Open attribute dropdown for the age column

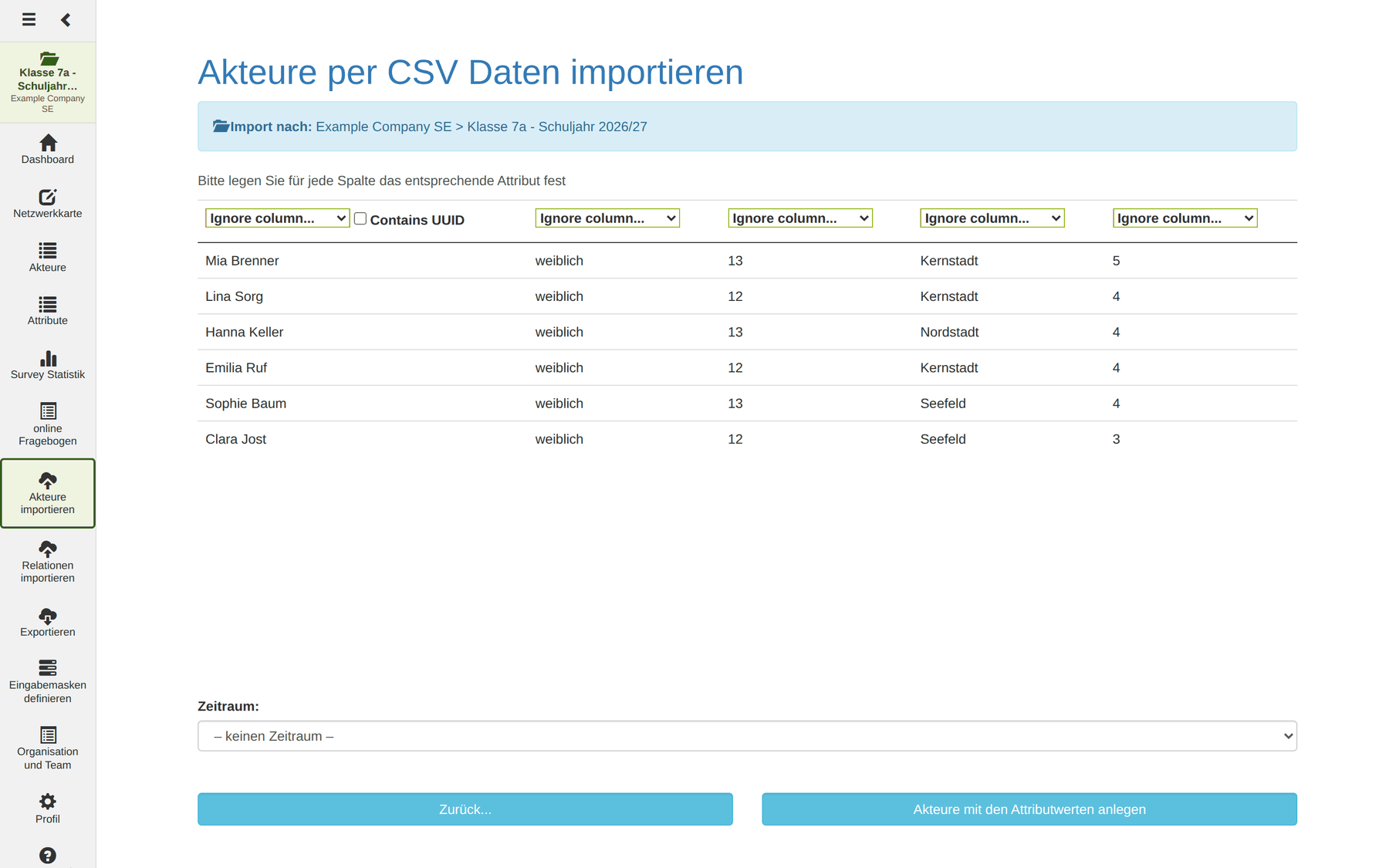(800, 218)
